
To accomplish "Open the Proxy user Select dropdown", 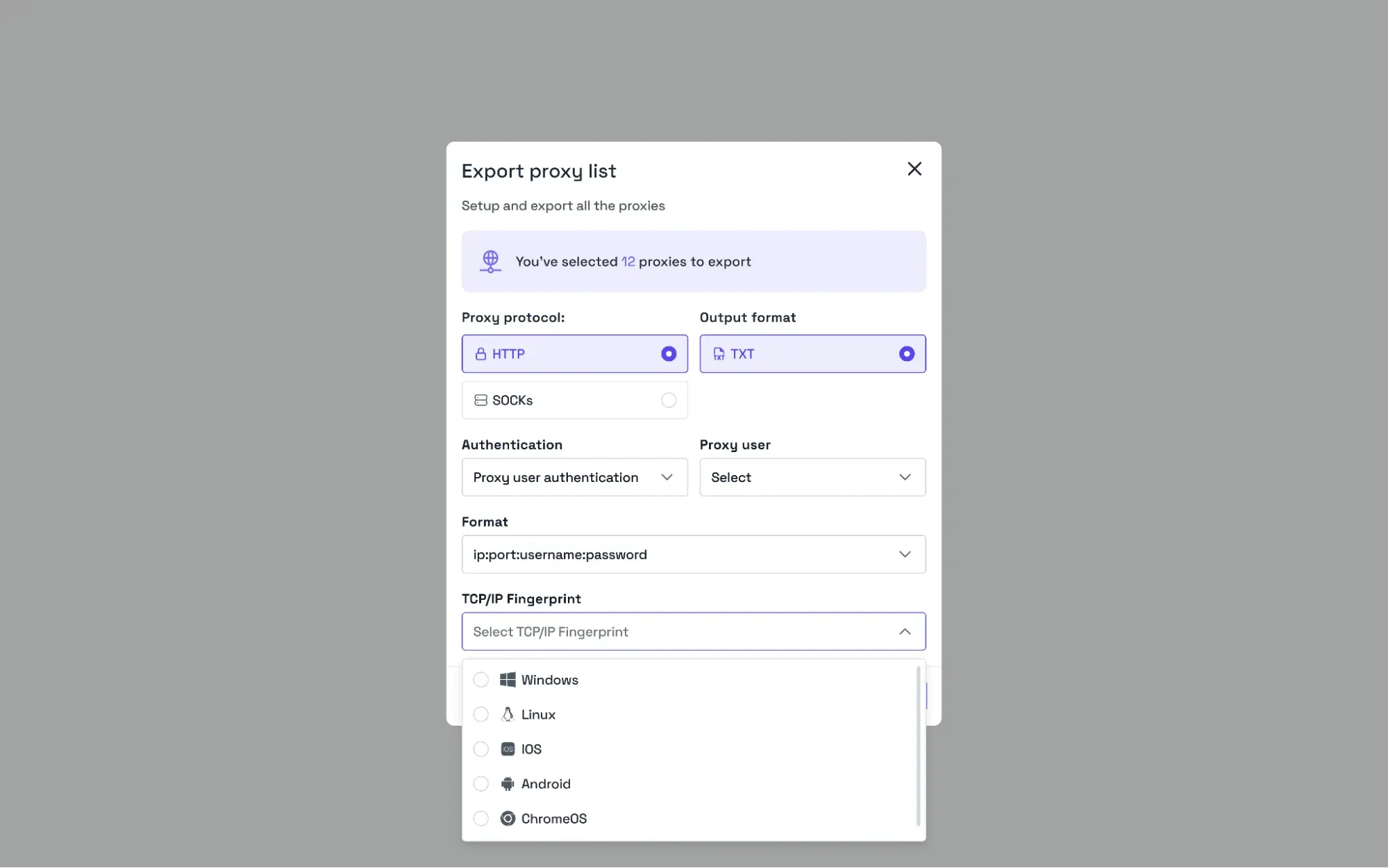I will pos(812,477).
